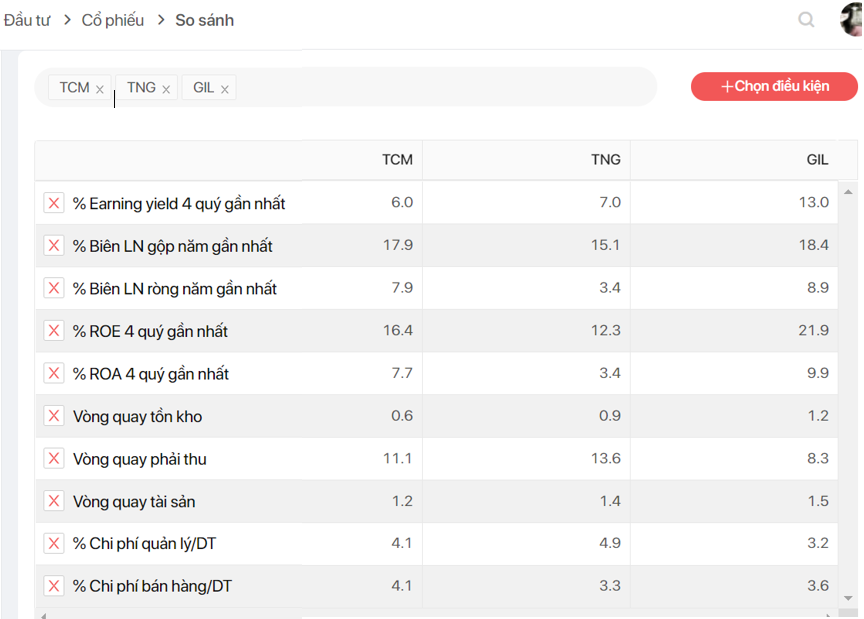
Task: Click the search magnifier icon
Action: [x=806, y=20]
